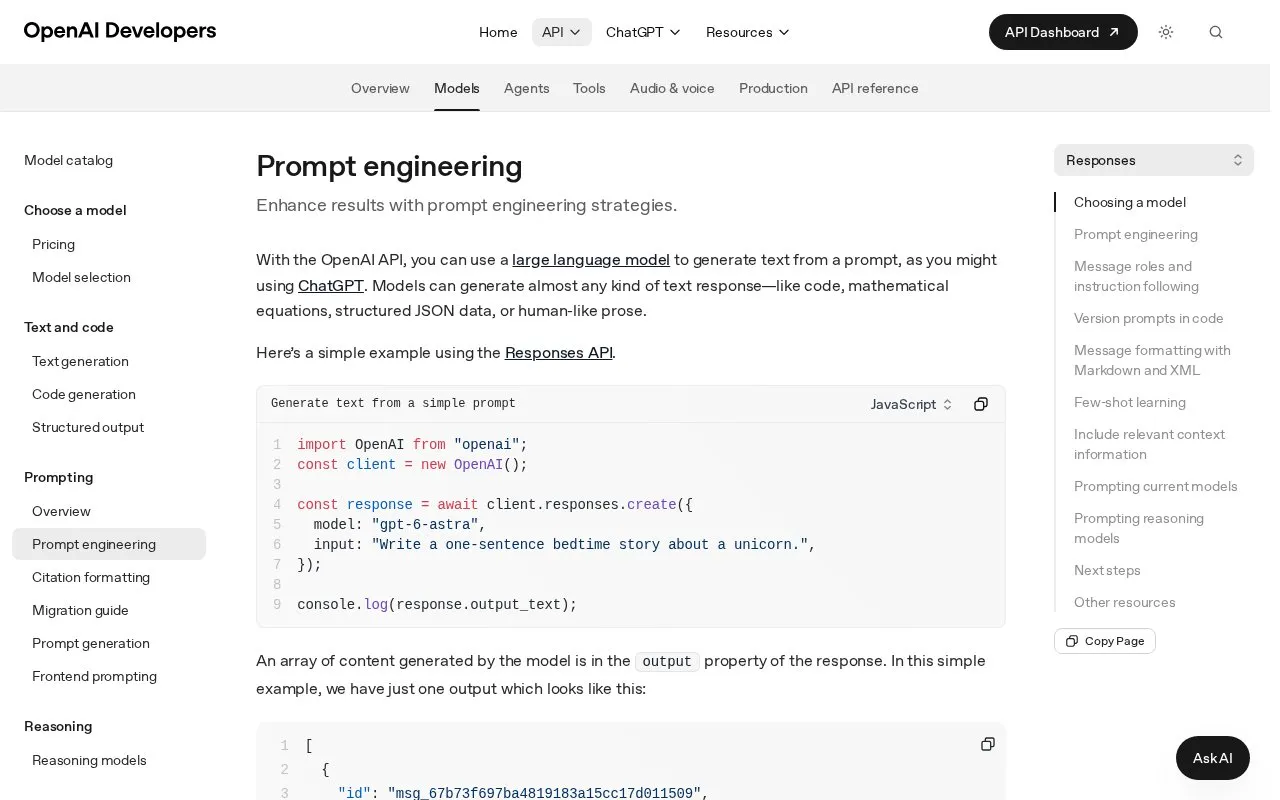Open Code generation in the sidebar

coord(84,394)
